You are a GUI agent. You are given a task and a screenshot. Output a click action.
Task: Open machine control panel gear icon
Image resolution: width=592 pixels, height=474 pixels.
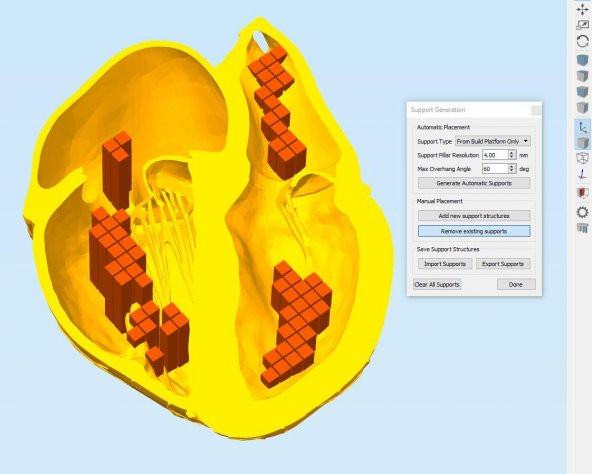pos(583,212)
